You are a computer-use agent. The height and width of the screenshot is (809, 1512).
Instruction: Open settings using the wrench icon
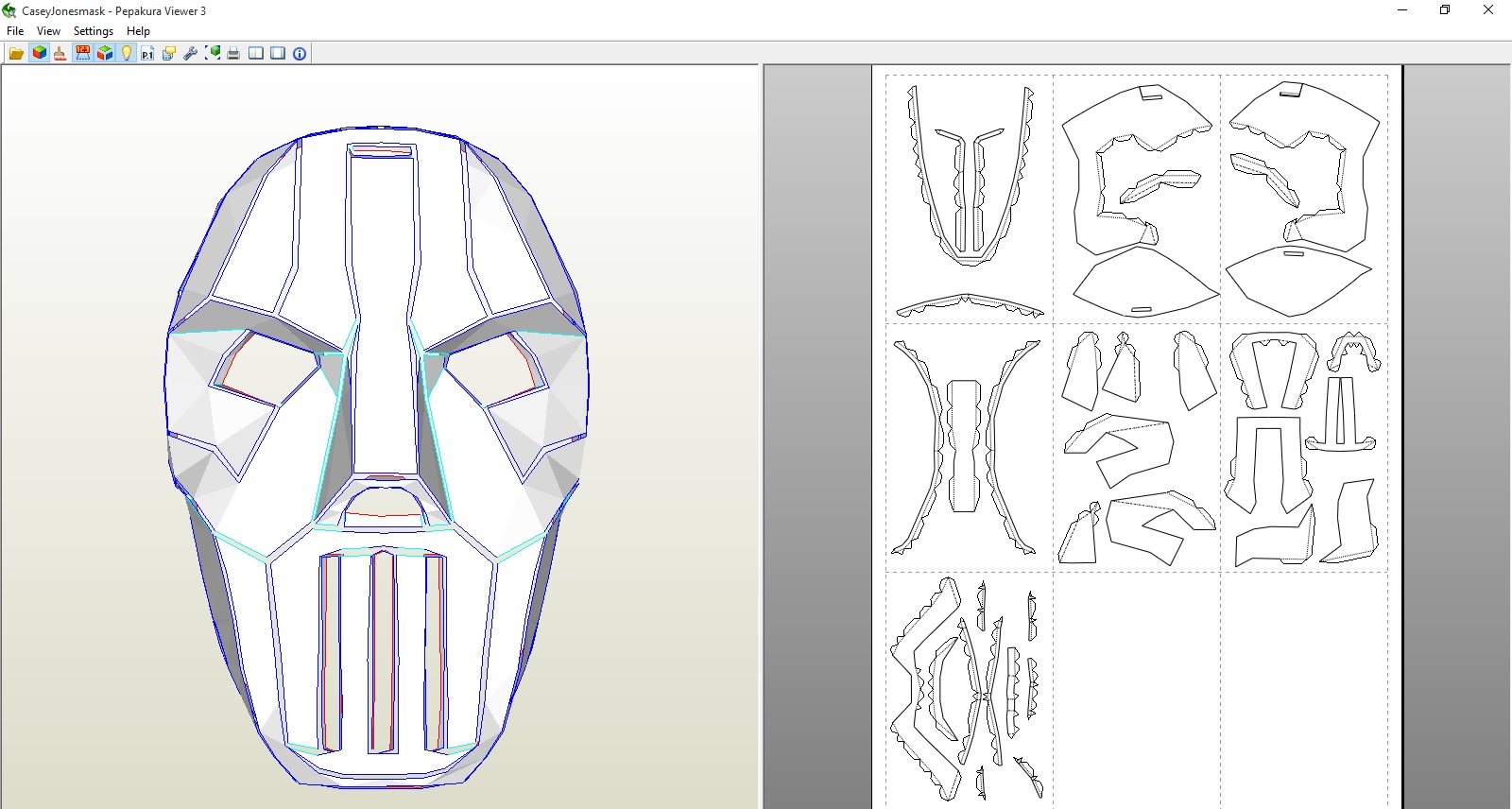(191, 53)
